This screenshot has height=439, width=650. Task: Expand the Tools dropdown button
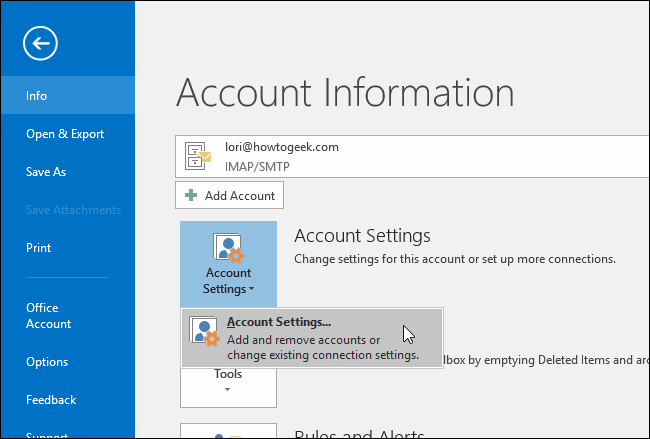point(228,387)
